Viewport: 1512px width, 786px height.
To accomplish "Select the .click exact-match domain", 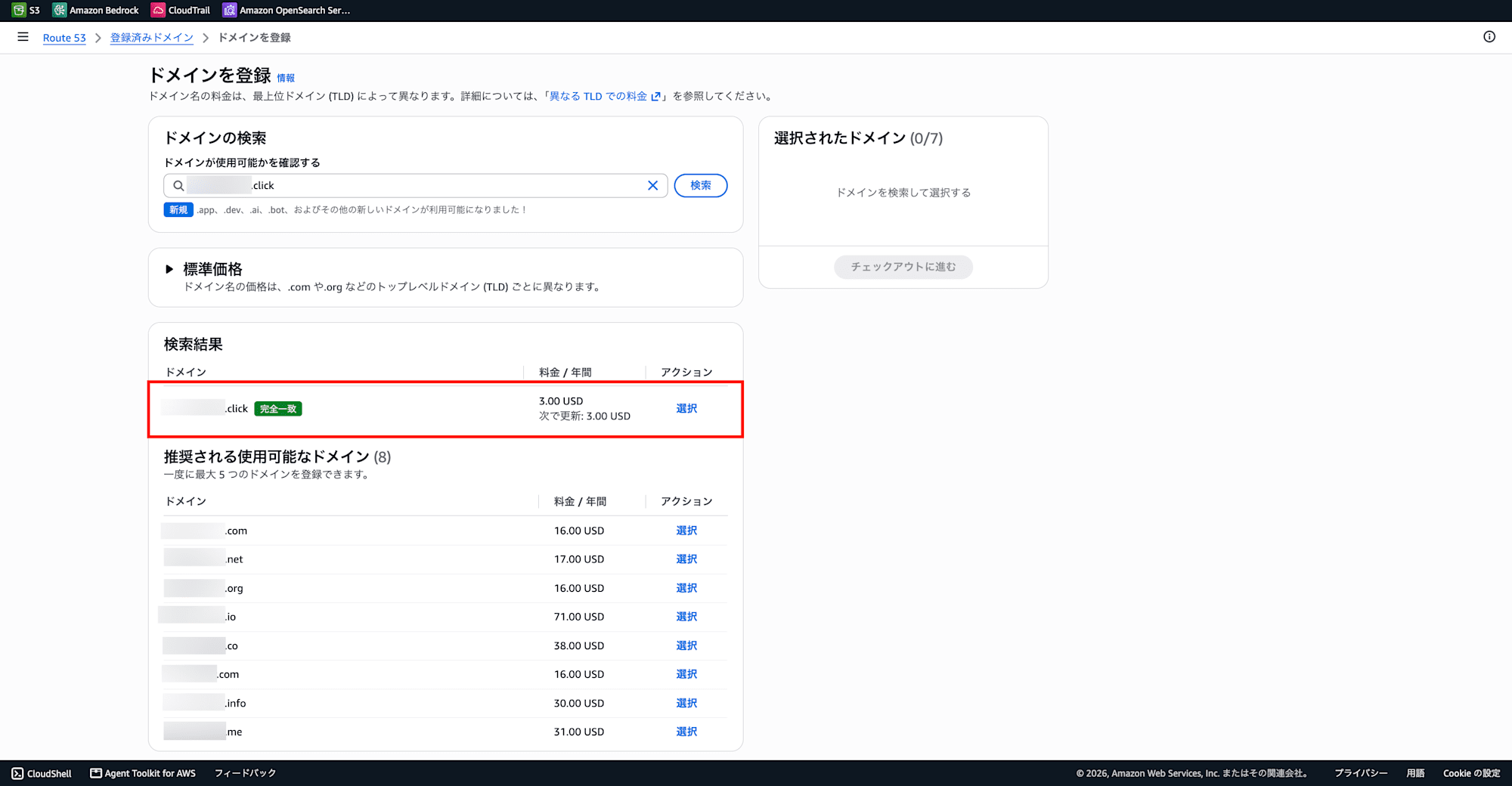I will (x=686, y=408).
